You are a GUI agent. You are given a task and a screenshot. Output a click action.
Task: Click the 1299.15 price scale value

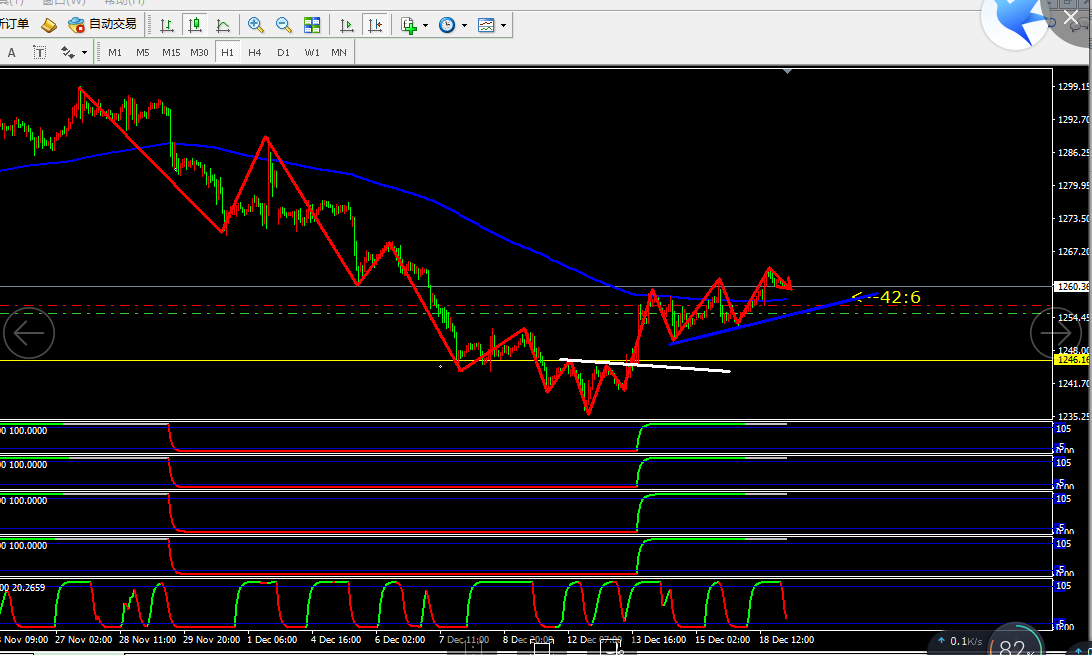[x=1073, y=86]
